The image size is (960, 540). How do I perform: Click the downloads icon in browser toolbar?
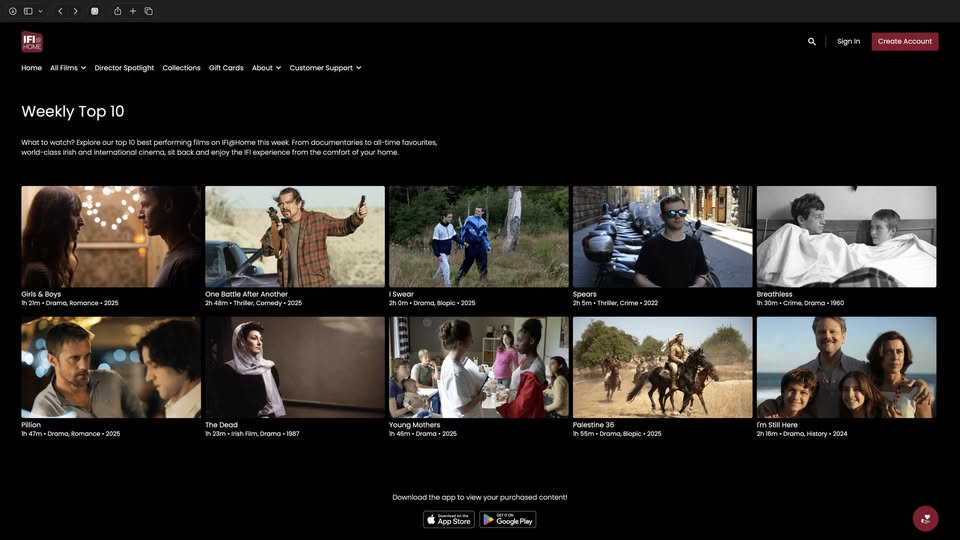[x=12, y=11]
